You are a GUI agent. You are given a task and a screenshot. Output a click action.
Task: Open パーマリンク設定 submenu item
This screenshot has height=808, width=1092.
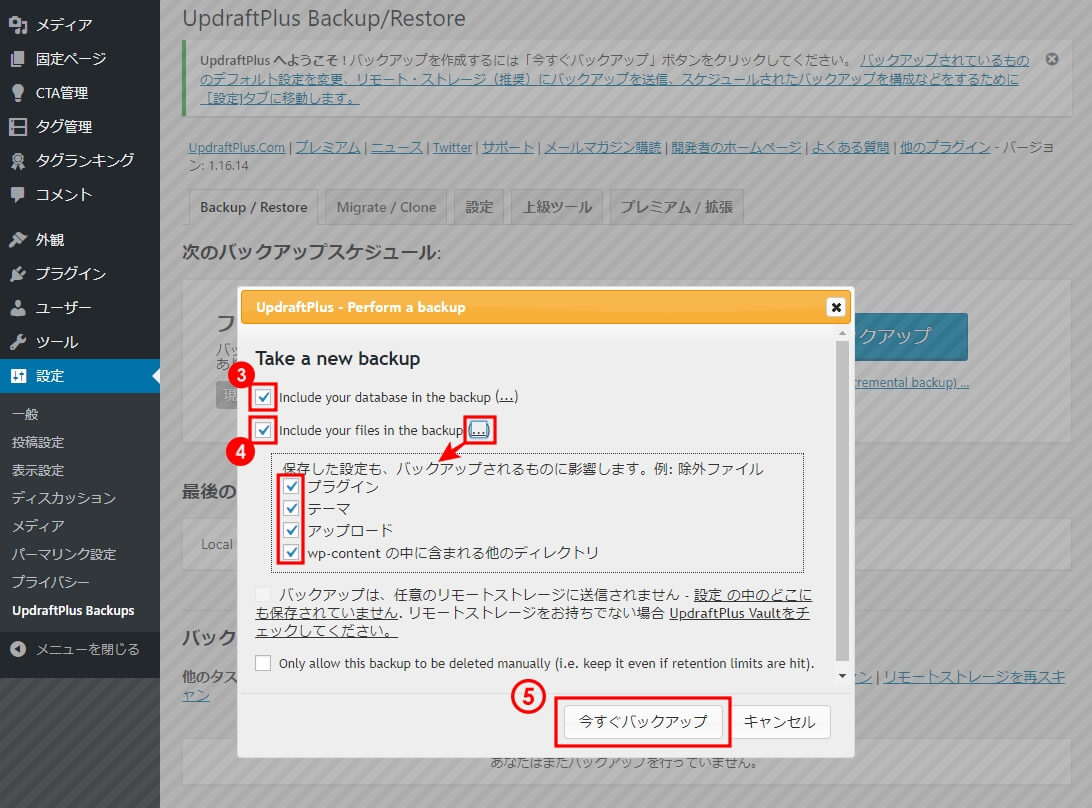point(63,554)
